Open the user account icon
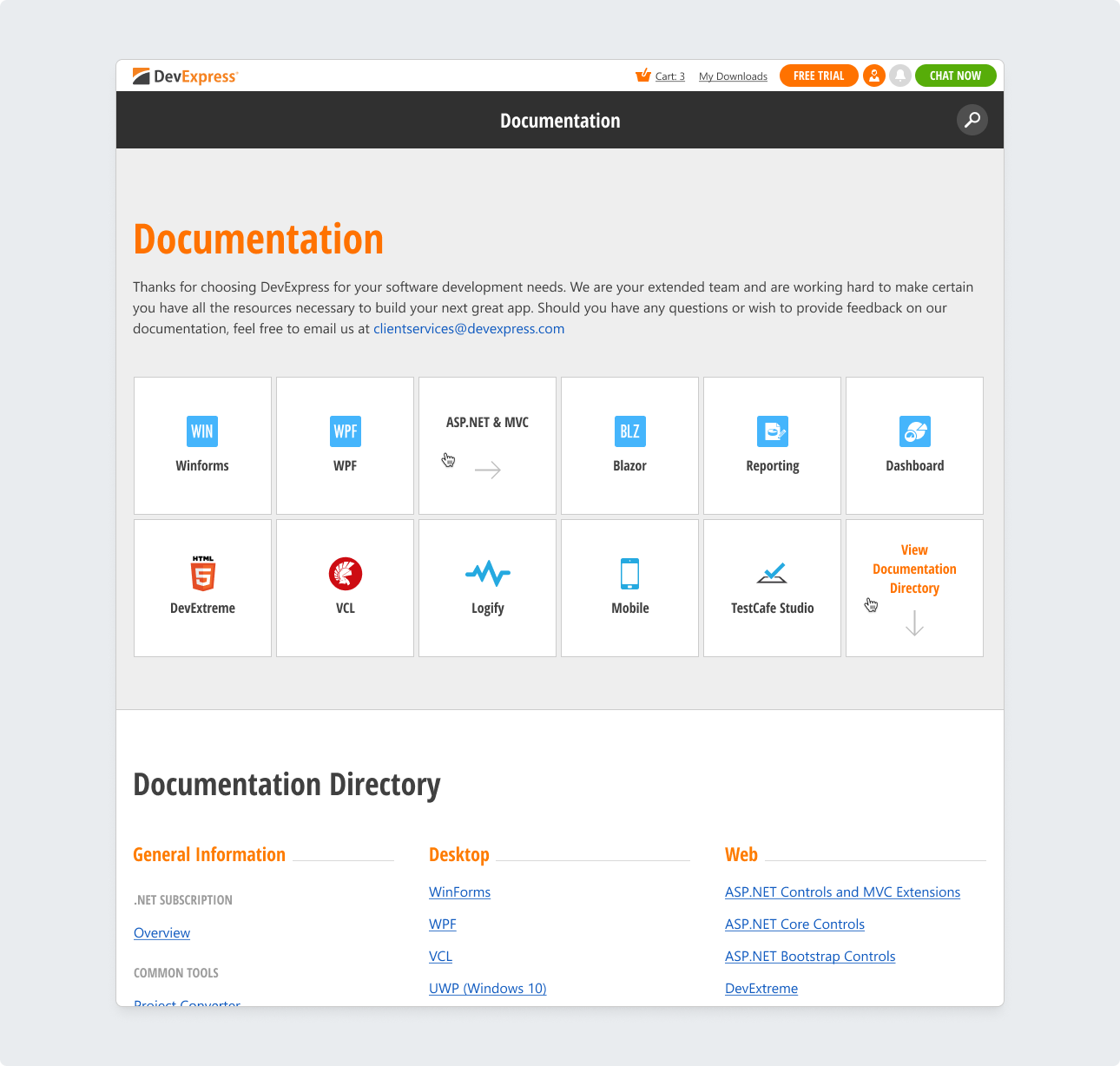 pos(874,76)
